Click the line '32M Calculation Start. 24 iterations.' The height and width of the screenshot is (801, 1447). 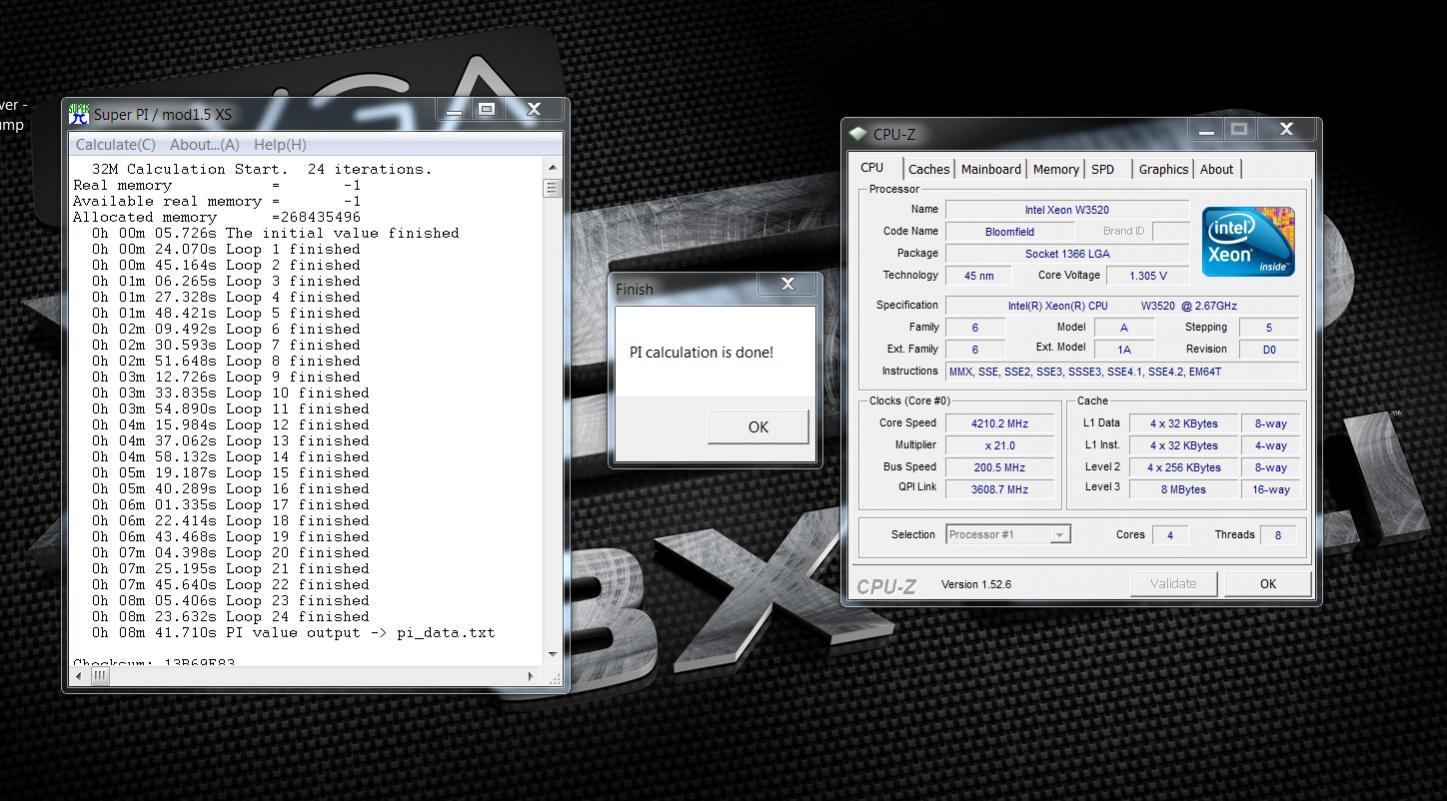tap(262, 169)
